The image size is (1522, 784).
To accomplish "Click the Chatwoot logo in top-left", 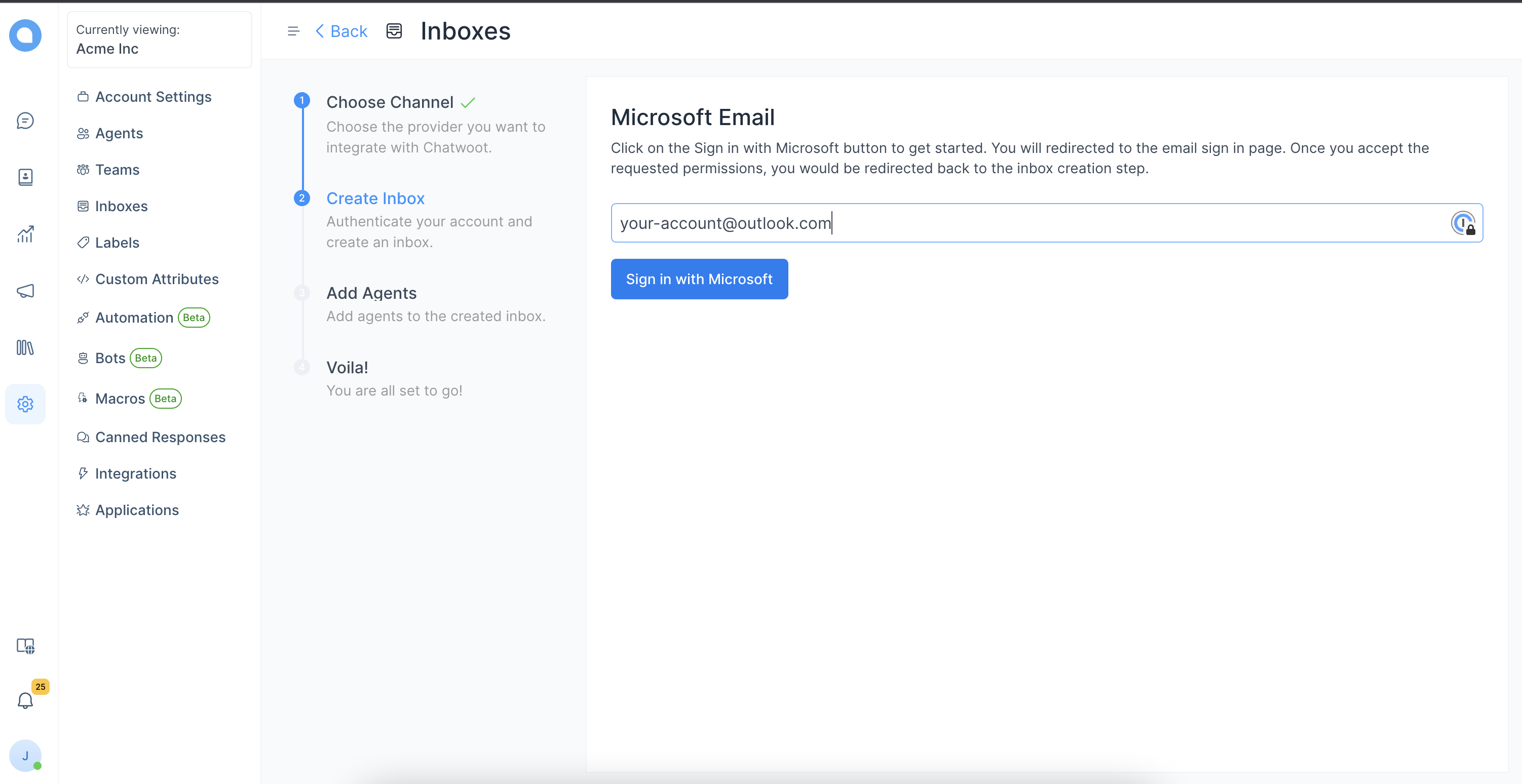I will [25, 35].
